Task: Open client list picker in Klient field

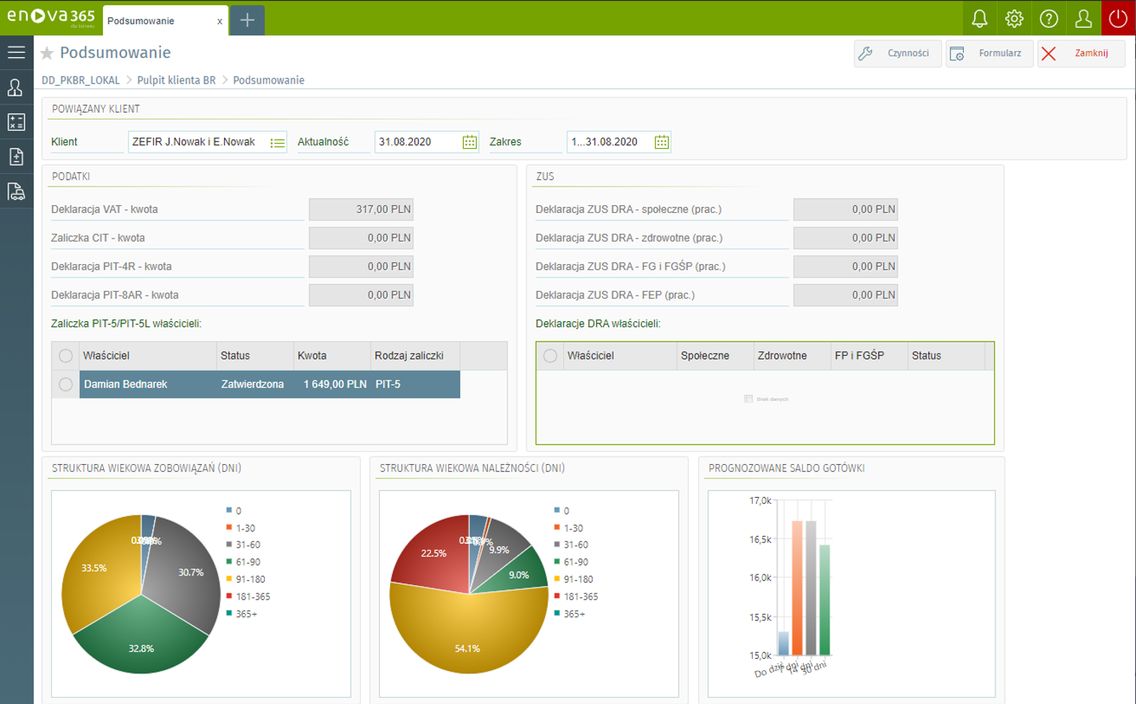Action: click(277, 143)
